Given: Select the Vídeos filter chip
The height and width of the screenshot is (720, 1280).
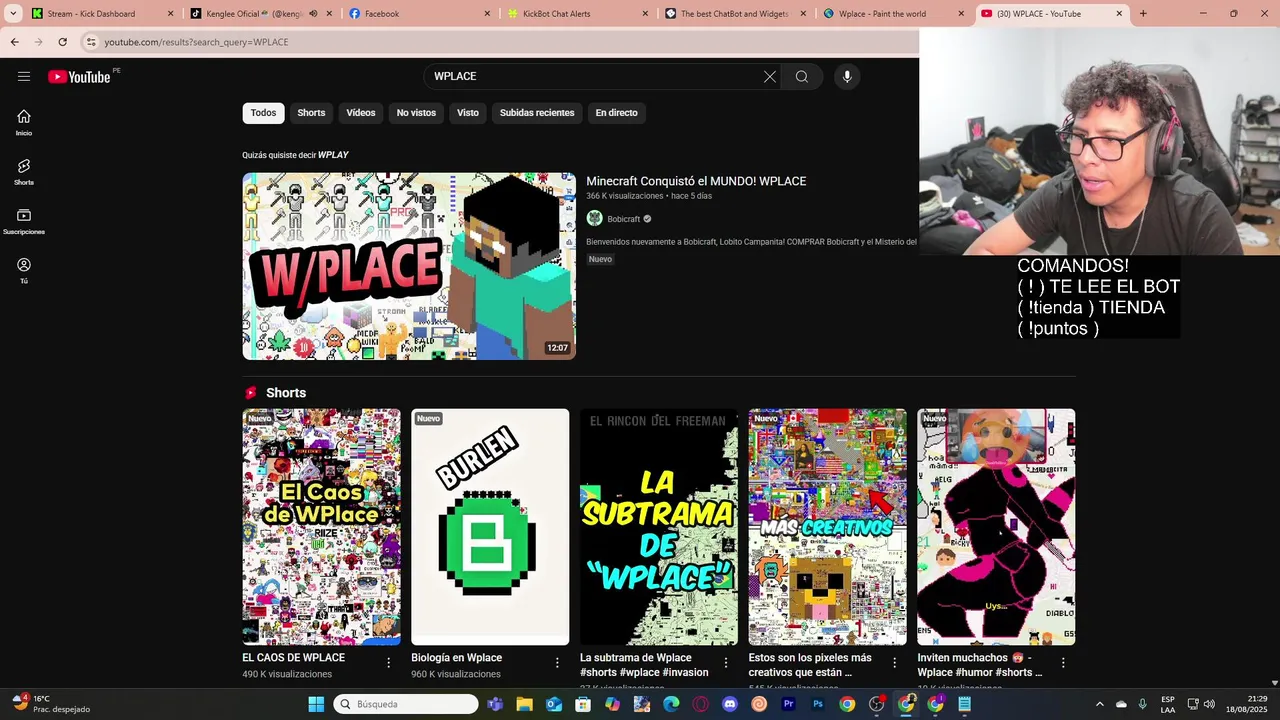Looking at the screenshot, I should click(x=361, y=113).
